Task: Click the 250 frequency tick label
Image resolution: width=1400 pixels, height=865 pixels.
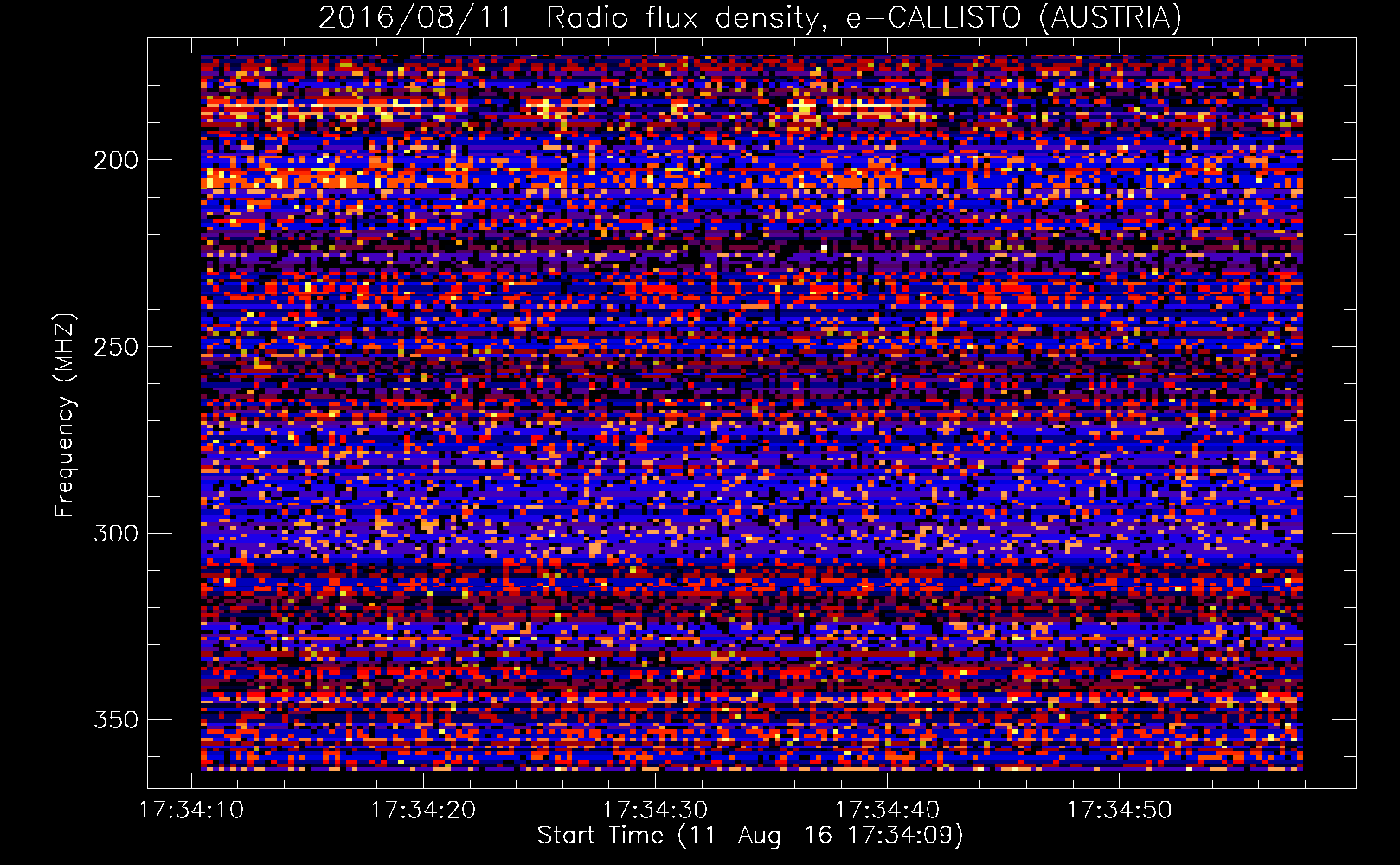Action: [116, 347]
